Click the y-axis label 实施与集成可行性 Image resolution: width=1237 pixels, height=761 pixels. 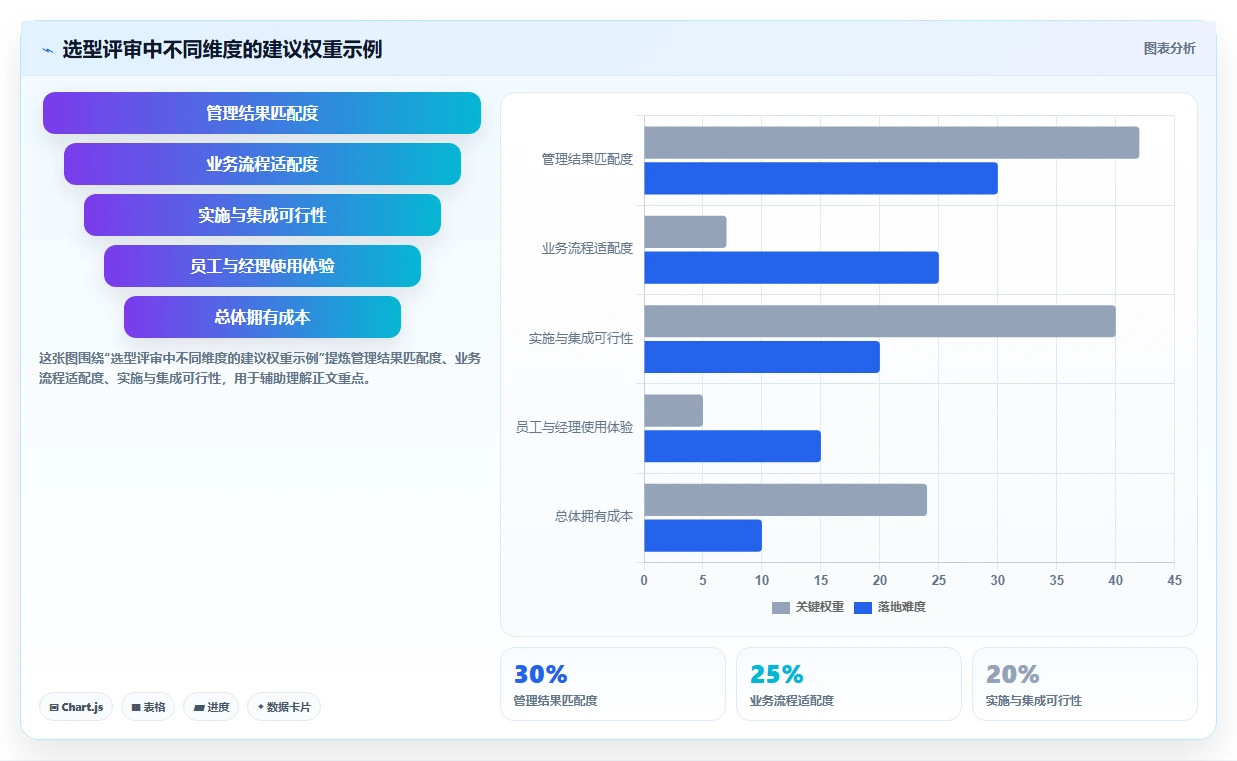tap(581, 338)
